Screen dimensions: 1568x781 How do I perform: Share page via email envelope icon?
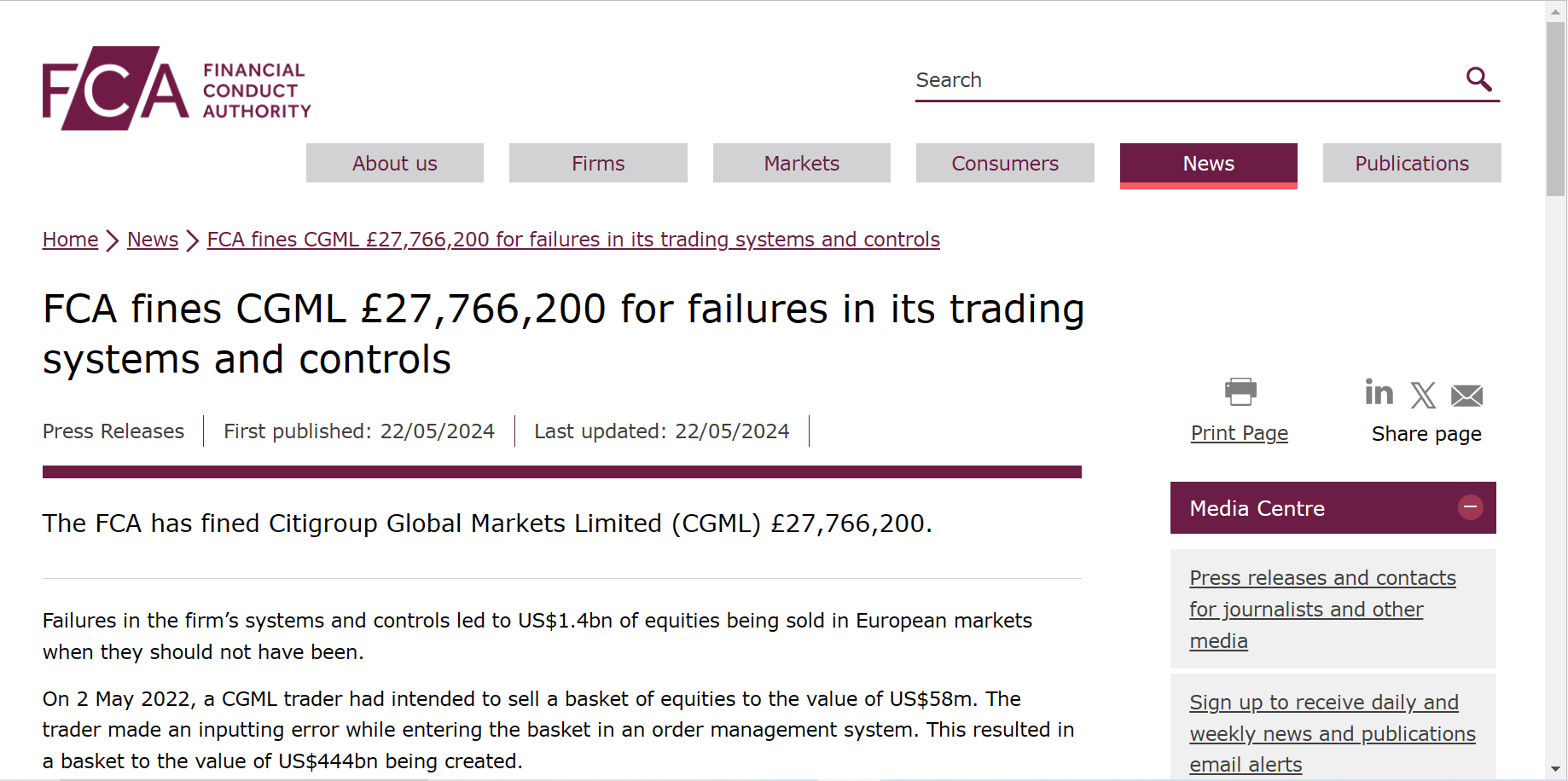pyautogui.click(x=1466, y=396)
